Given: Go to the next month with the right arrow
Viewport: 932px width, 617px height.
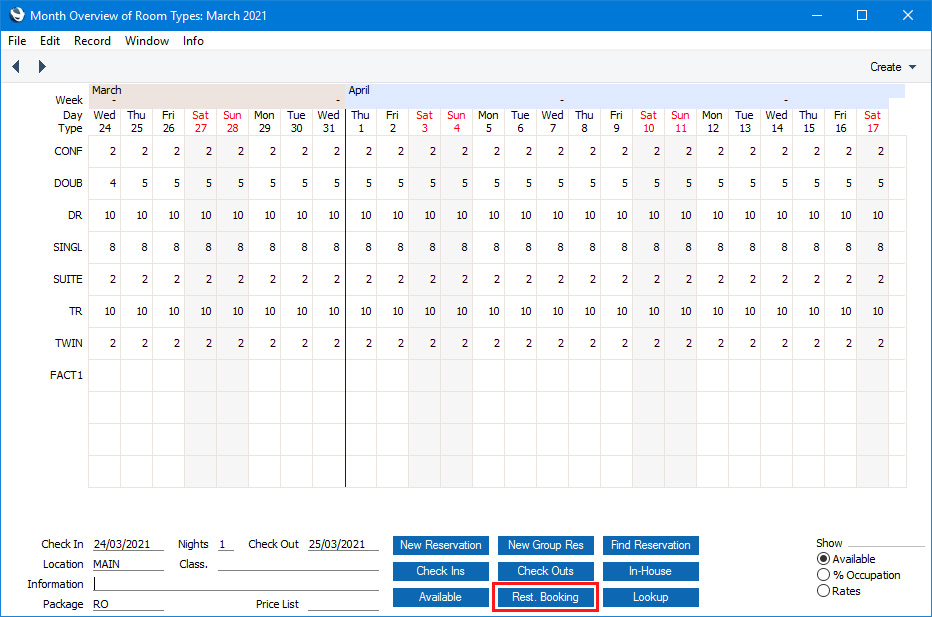Looking at the screenshot, I should click(42, 67).
